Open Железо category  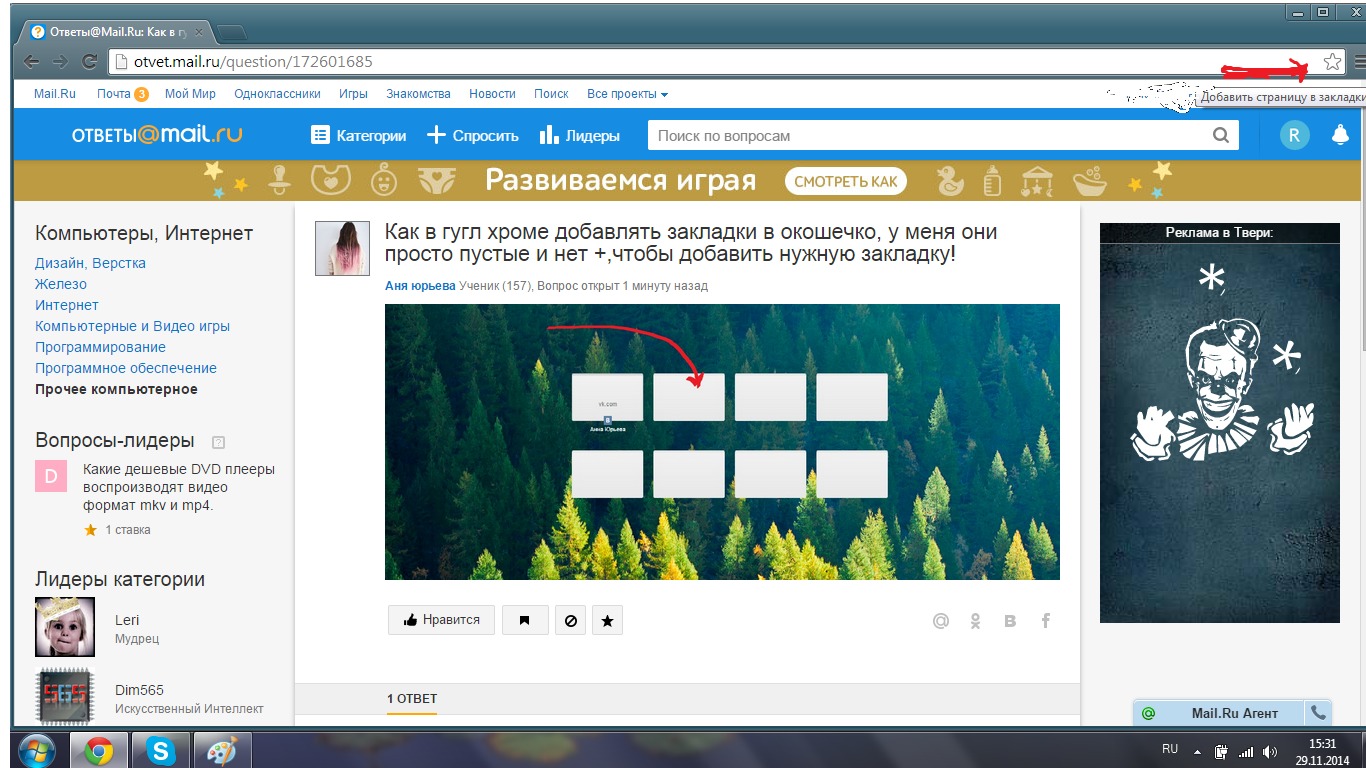(x=61, y=284)
